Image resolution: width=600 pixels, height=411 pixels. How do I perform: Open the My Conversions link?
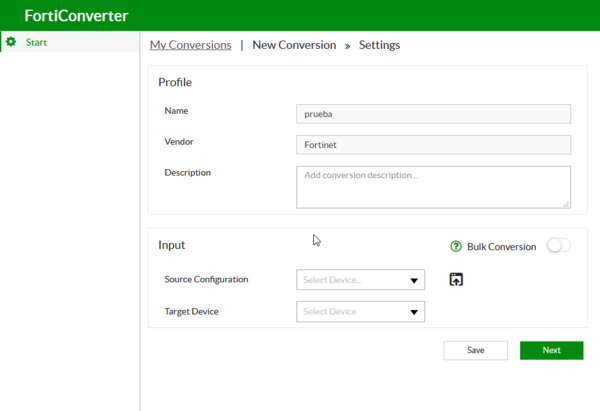pyautogui.click(x=190, y=45)
